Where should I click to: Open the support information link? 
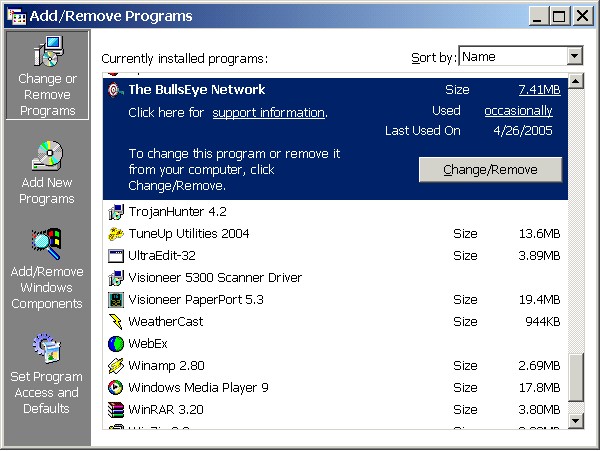tap(269, 113)
